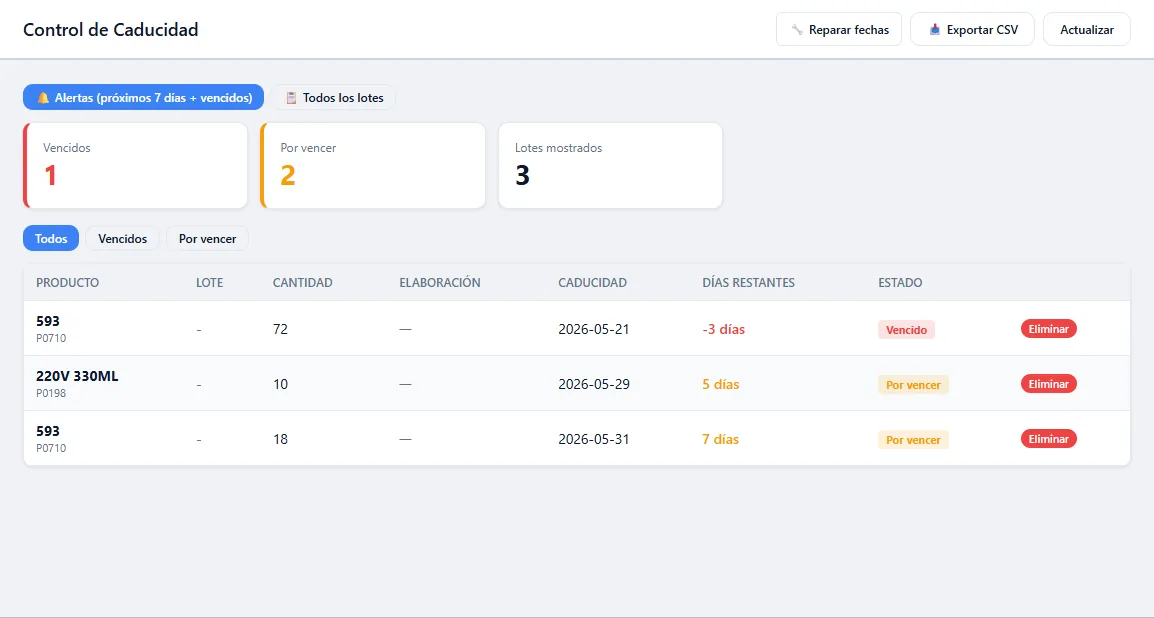
Task: Click the quantity 18 cell
Action: click(x=280, y=439)
